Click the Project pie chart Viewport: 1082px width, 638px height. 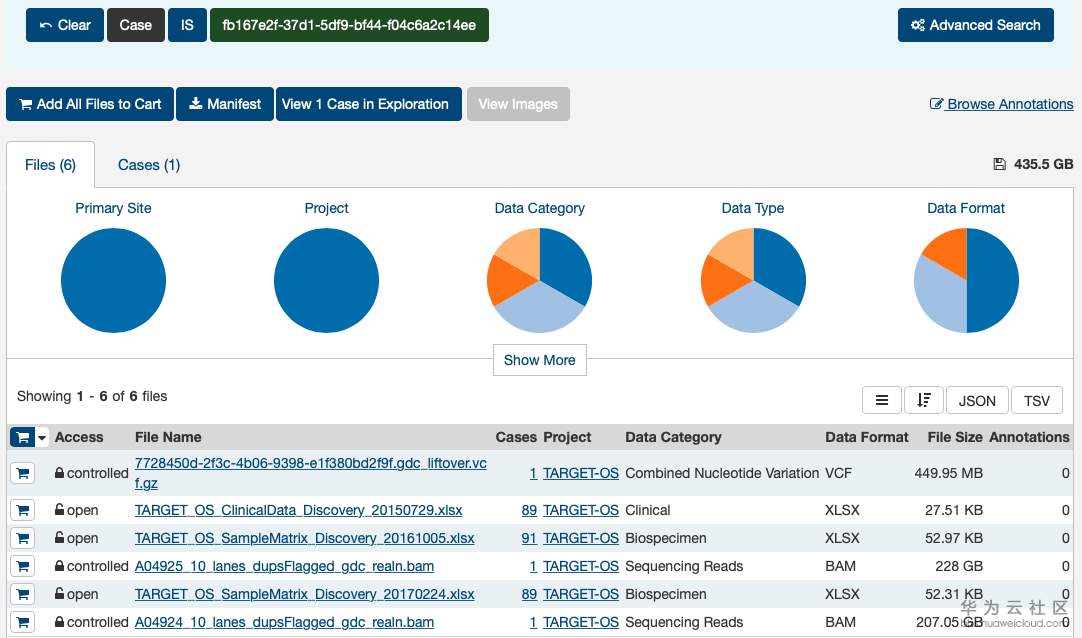click(x=326, y=280)
